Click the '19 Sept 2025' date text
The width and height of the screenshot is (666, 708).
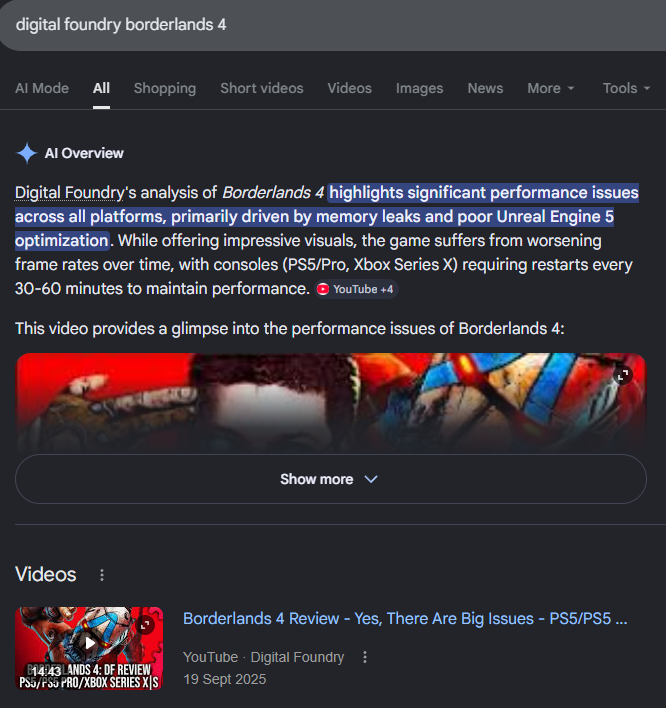click(x=225, y=679)
